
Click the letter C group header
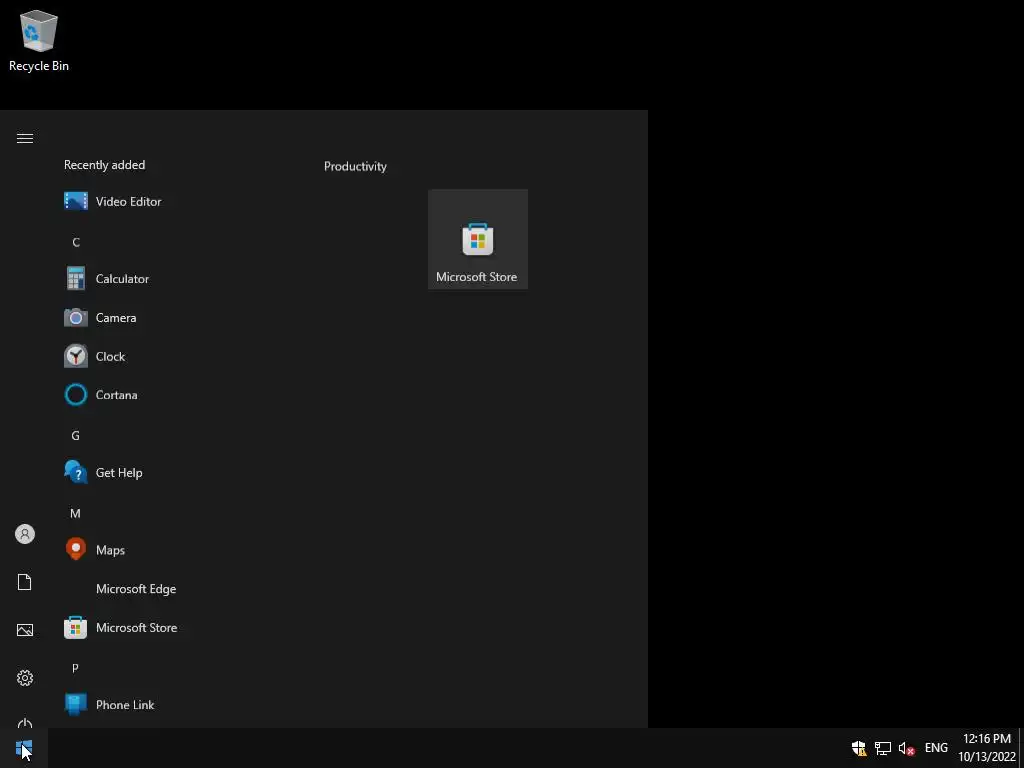[76, 242]
